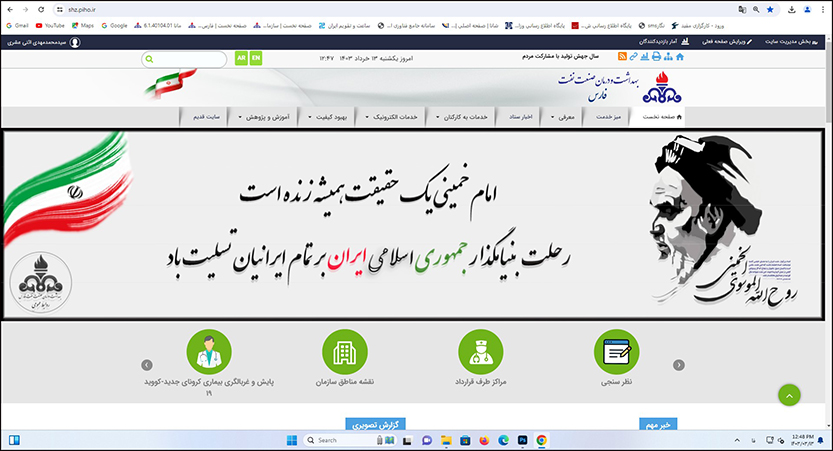Open the نقشه مناطق سازمان building icon
Image resolution: width=833 pixels, height=451 pixels.
(x=345, y=352)
